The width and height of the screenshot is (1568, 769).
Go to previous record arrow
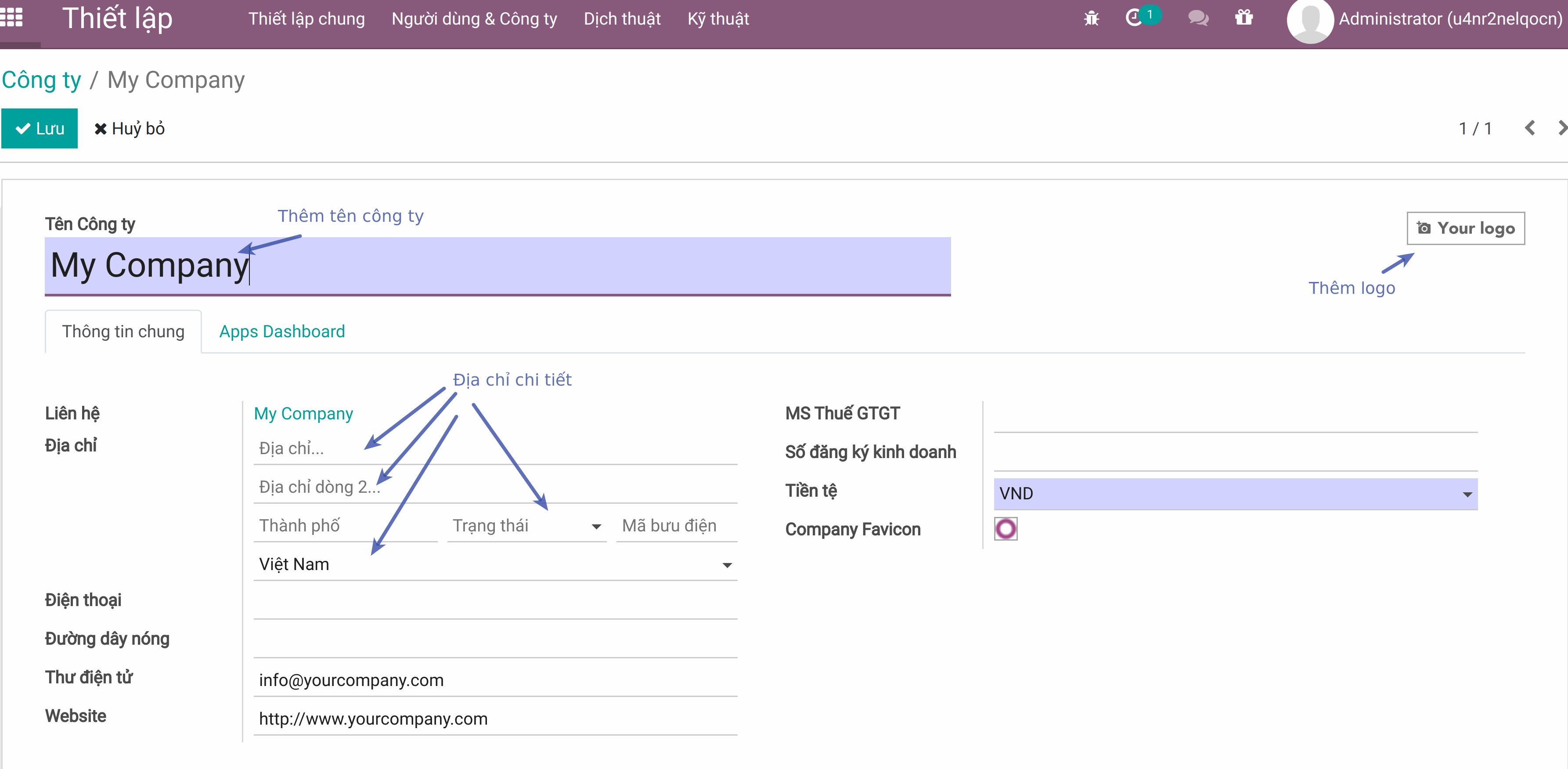coord(1530,128)
